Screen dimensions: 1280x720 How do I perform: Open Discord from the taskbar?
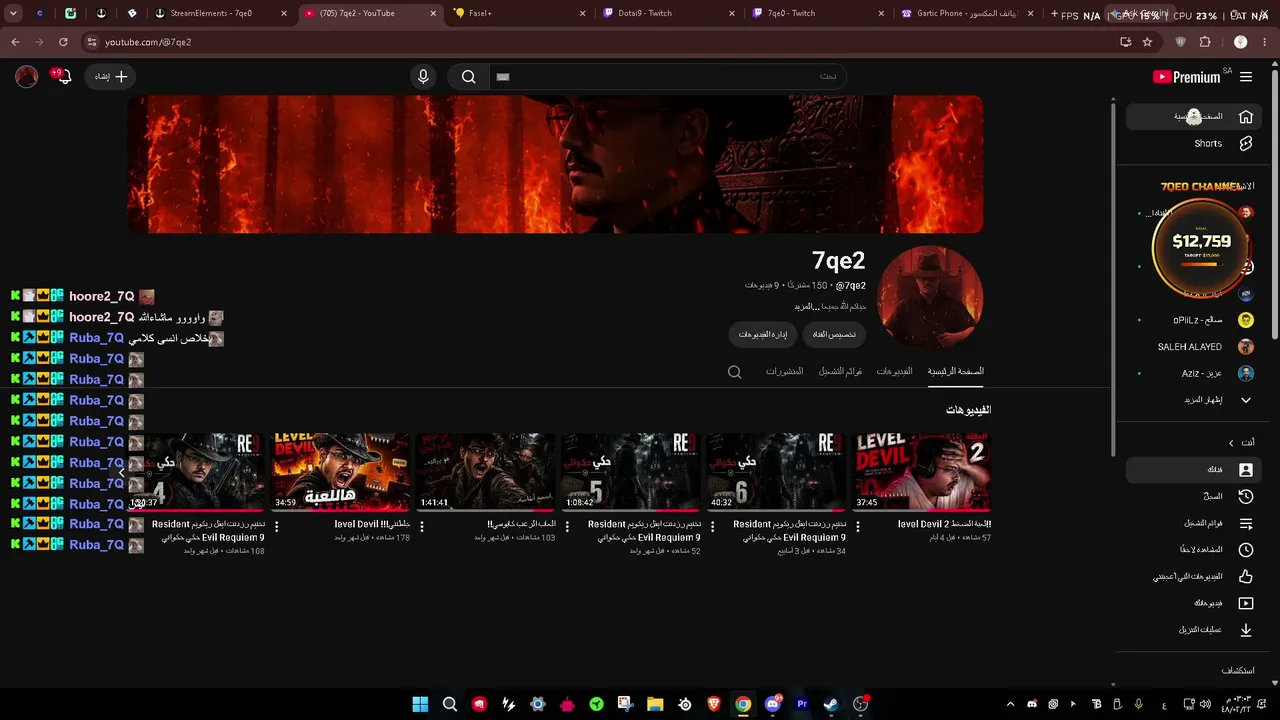coord(772,704)
